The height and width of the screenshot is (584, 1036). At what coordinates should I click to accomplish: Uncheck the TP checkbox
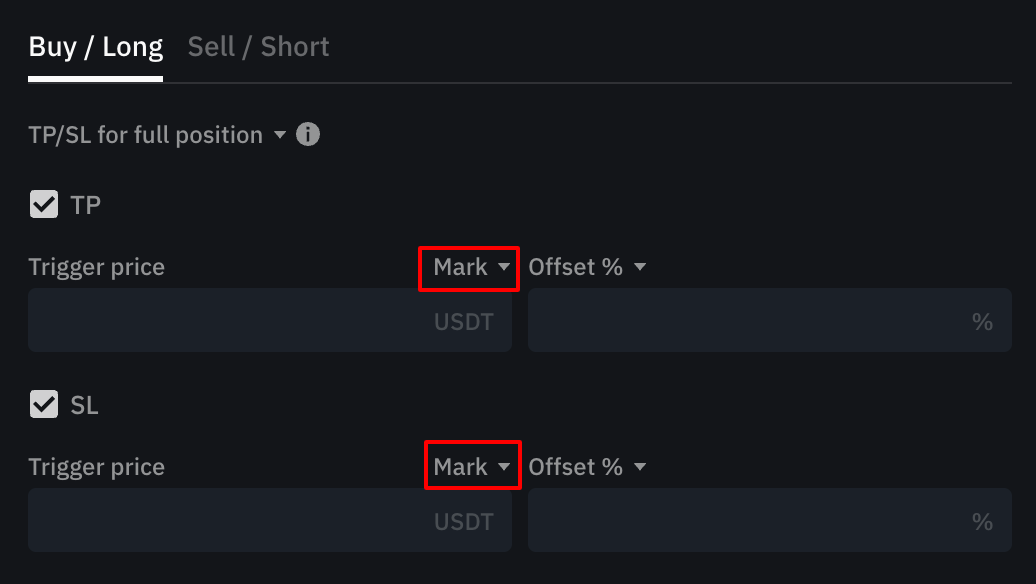[x=44, y=204]
